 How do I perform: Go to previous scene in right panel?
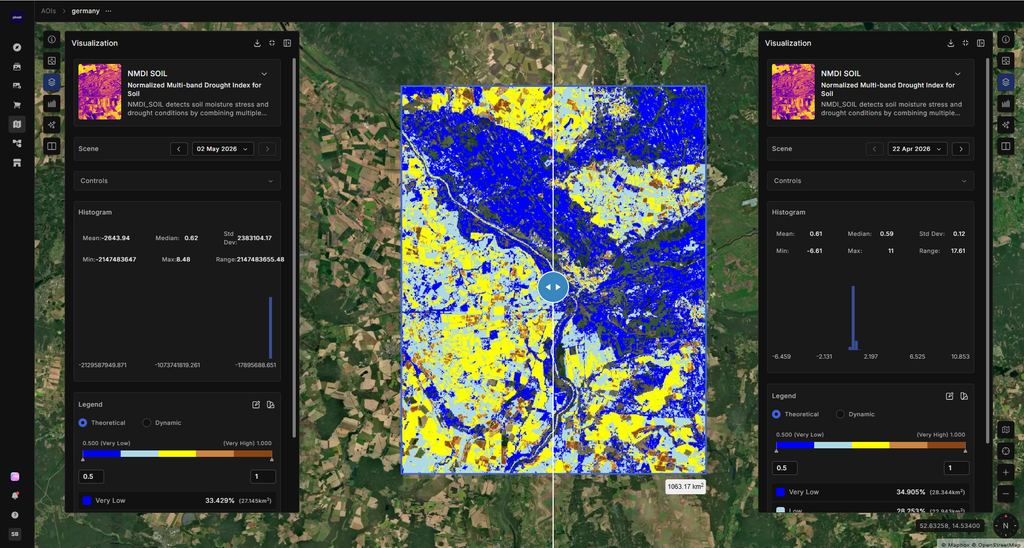coord(874,149)
